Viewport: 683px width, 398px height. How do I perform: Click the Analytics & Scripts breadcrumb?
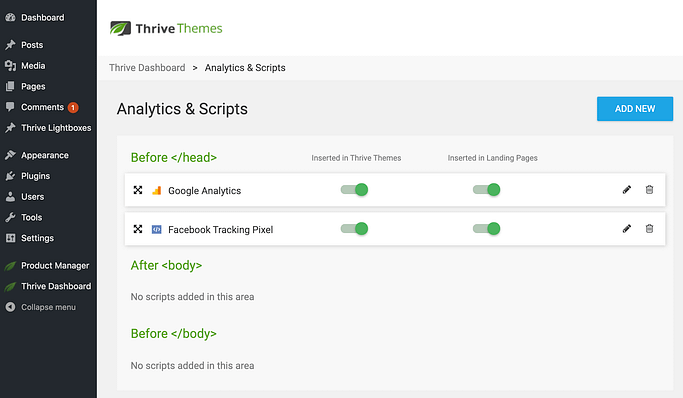(245, 67)
